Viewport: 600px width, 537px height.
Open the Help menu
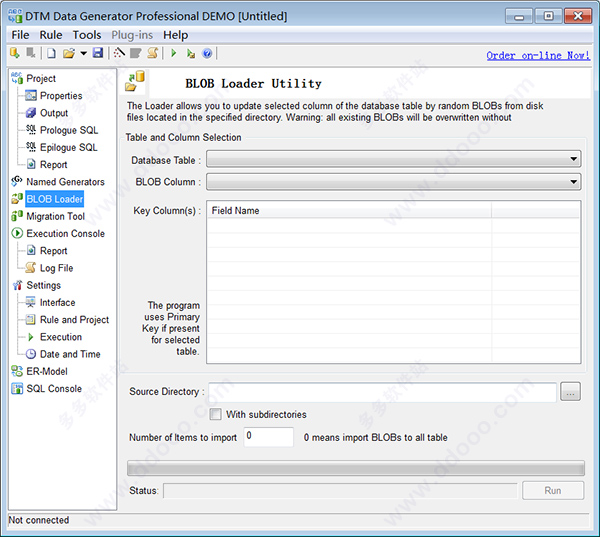176,35
